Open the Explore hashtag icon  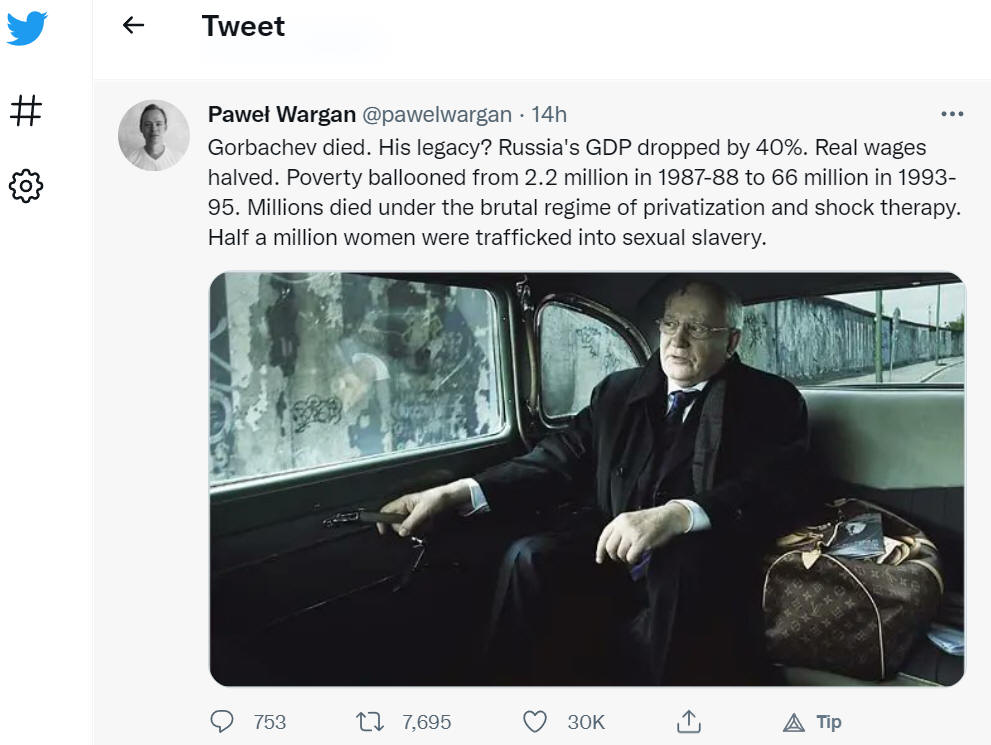[x=26, y=110]
